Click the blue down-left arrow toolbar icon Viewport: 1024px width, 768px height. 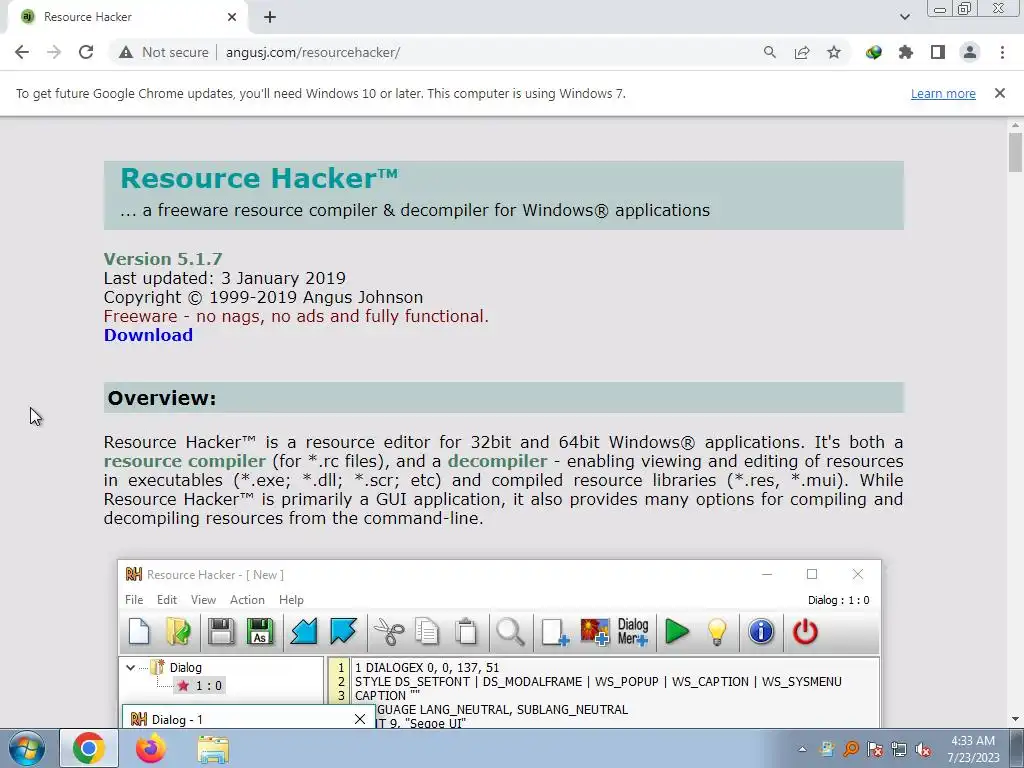click(x=304, y=632)
